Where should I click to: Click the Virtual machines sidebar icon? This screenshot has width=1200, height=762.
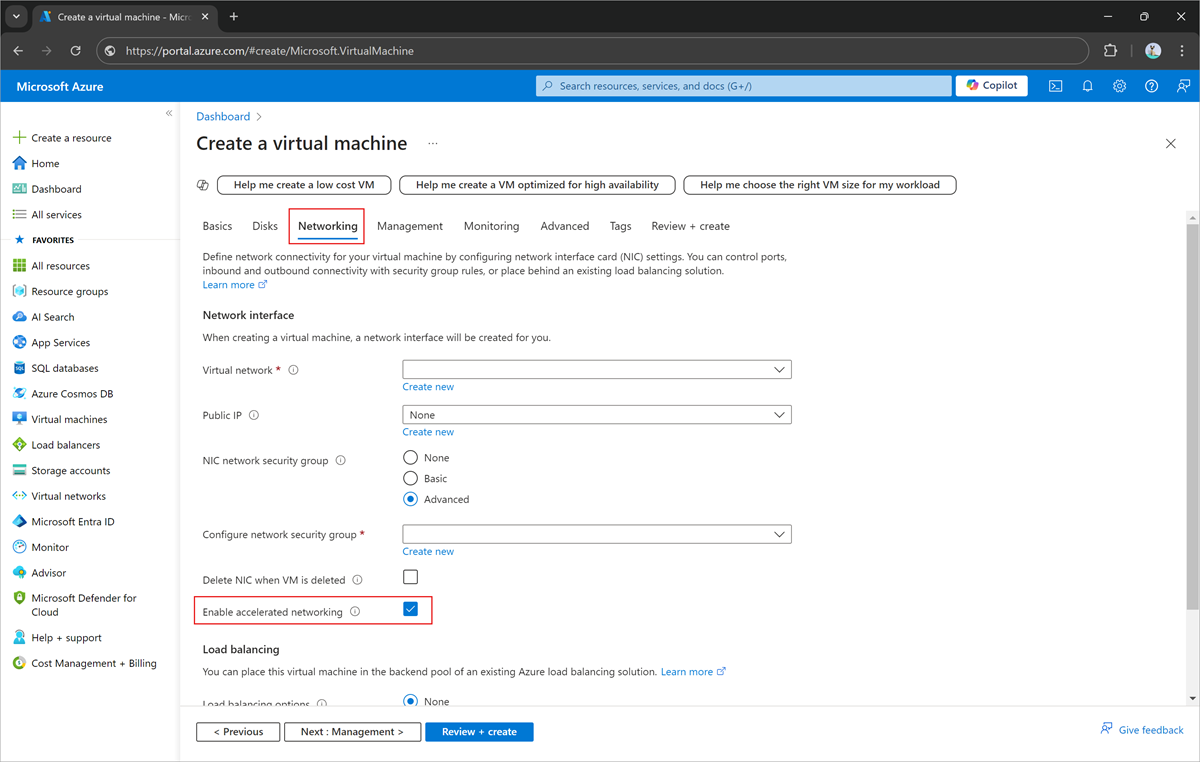[x=19, y=419]
